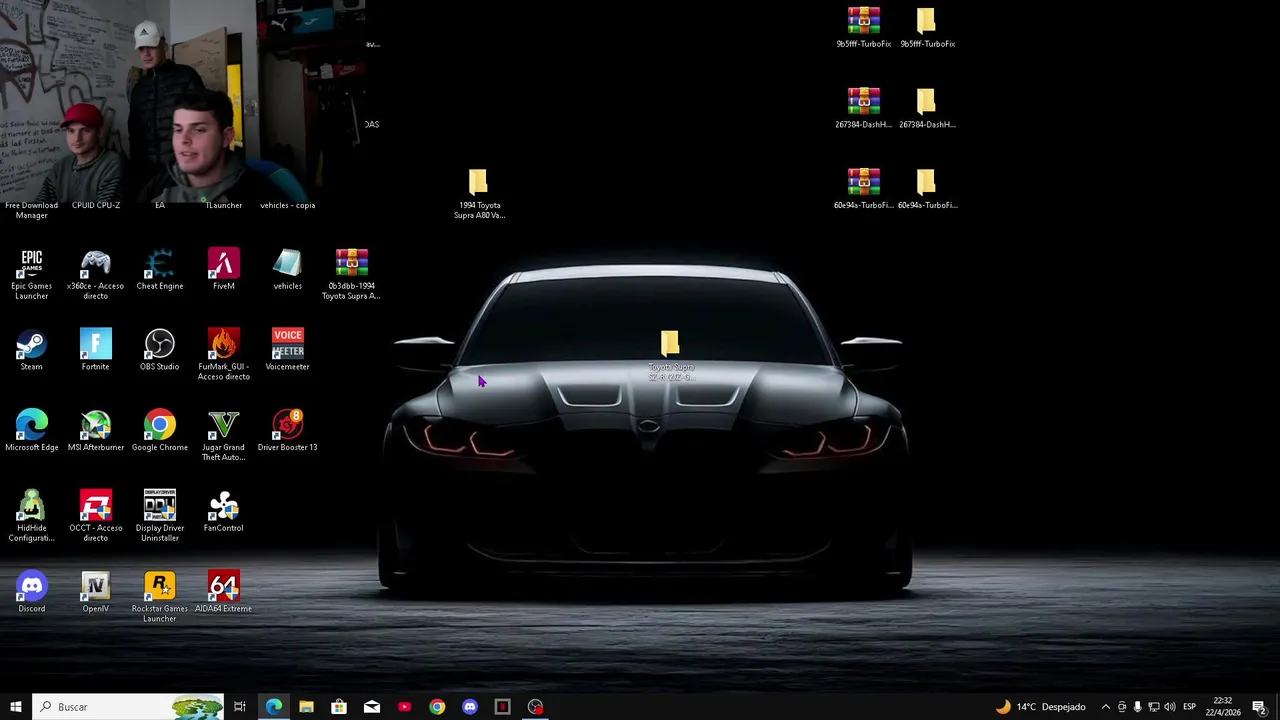Switch to OBS recording icon in taskbar
Image resolution: width=1280 pixels, height=720 pixels.
pos(536,707)
